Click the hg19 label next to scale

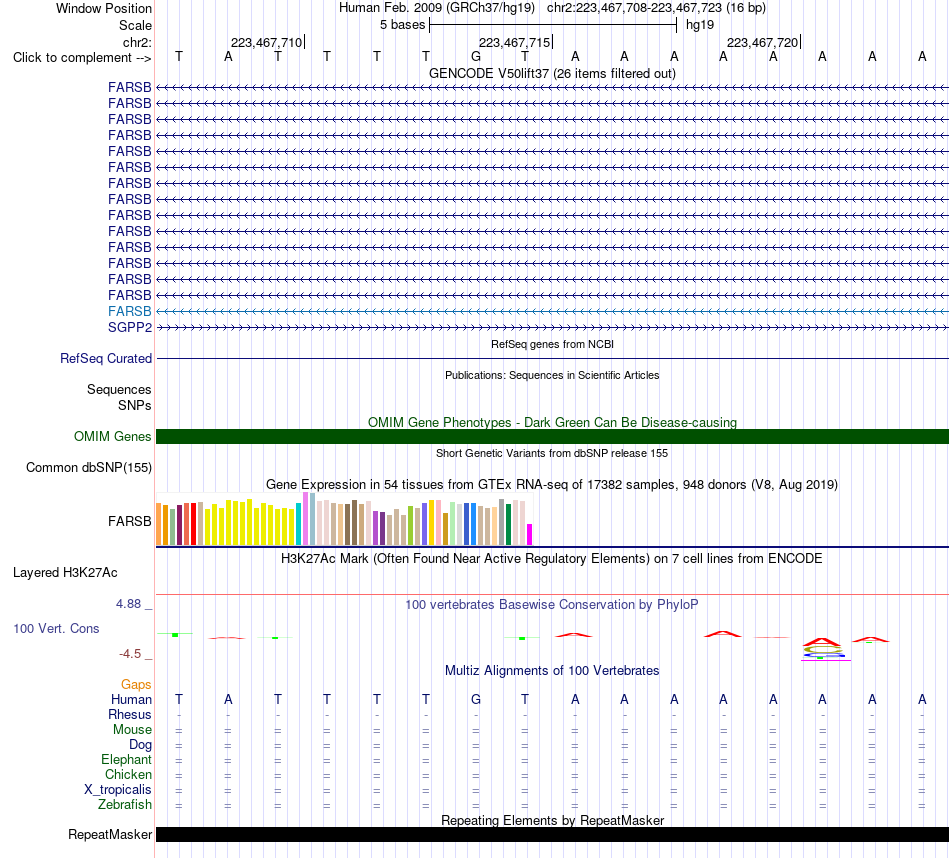(x=700, y=25)
